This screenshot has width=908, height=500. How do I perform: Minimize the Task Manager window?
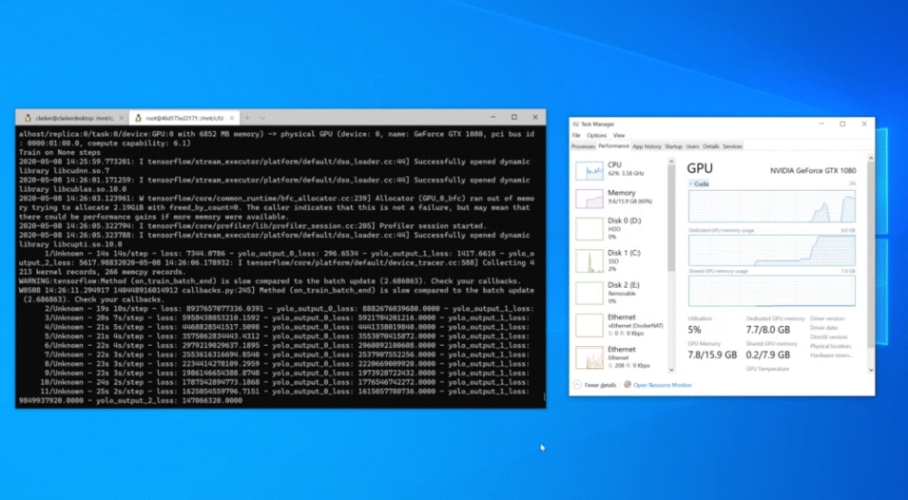821,124
